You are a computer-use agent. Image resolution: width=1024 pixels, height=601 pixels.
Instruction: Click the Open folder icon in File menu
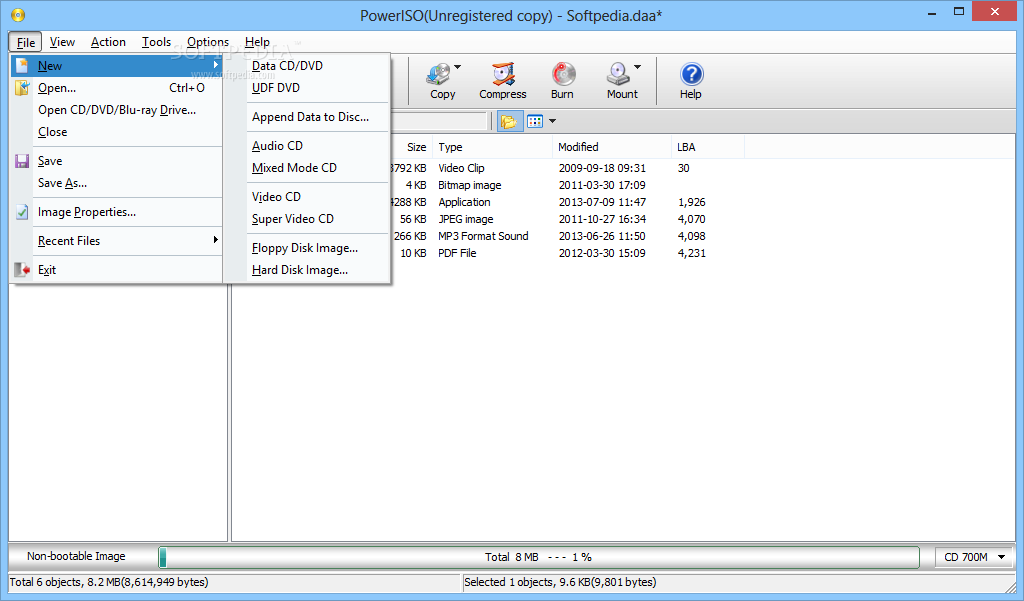click(x=22, y=88)
